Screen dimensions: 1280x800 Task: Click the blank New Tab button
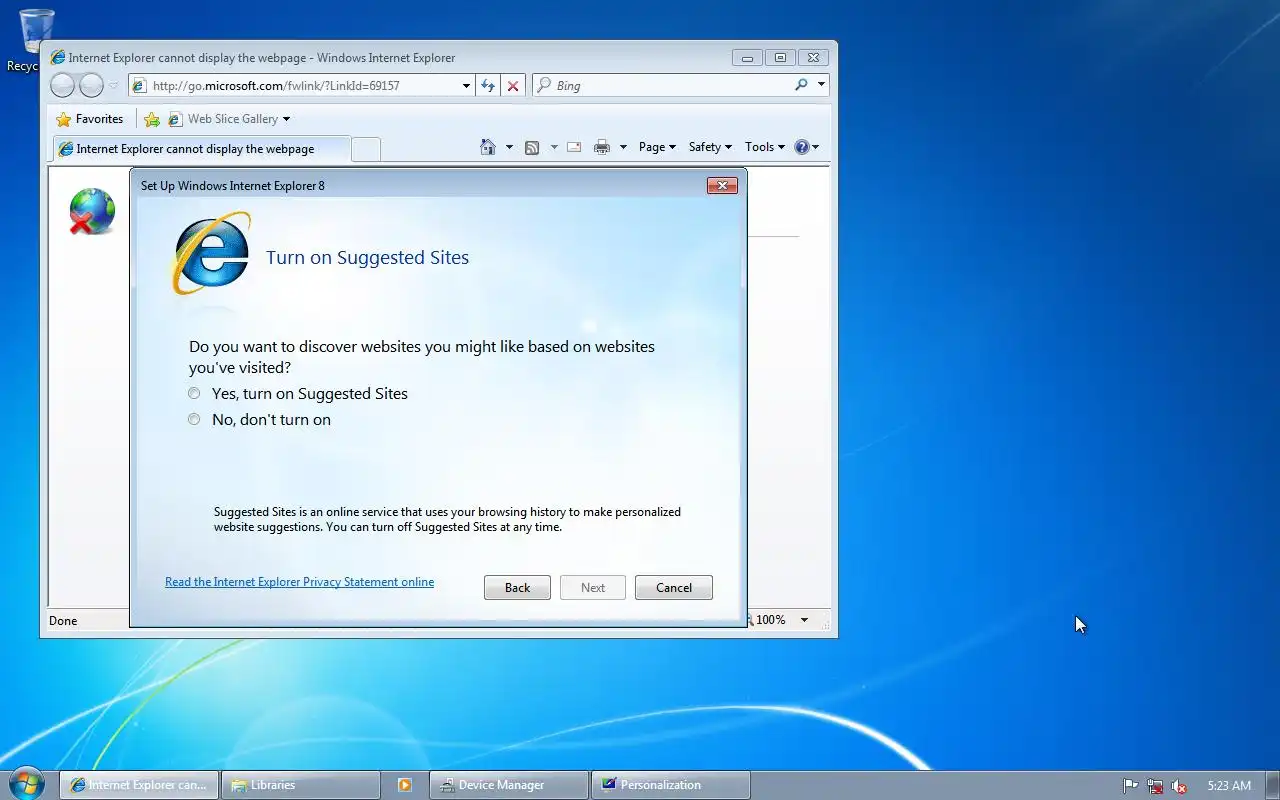click(x=366, y=149)
